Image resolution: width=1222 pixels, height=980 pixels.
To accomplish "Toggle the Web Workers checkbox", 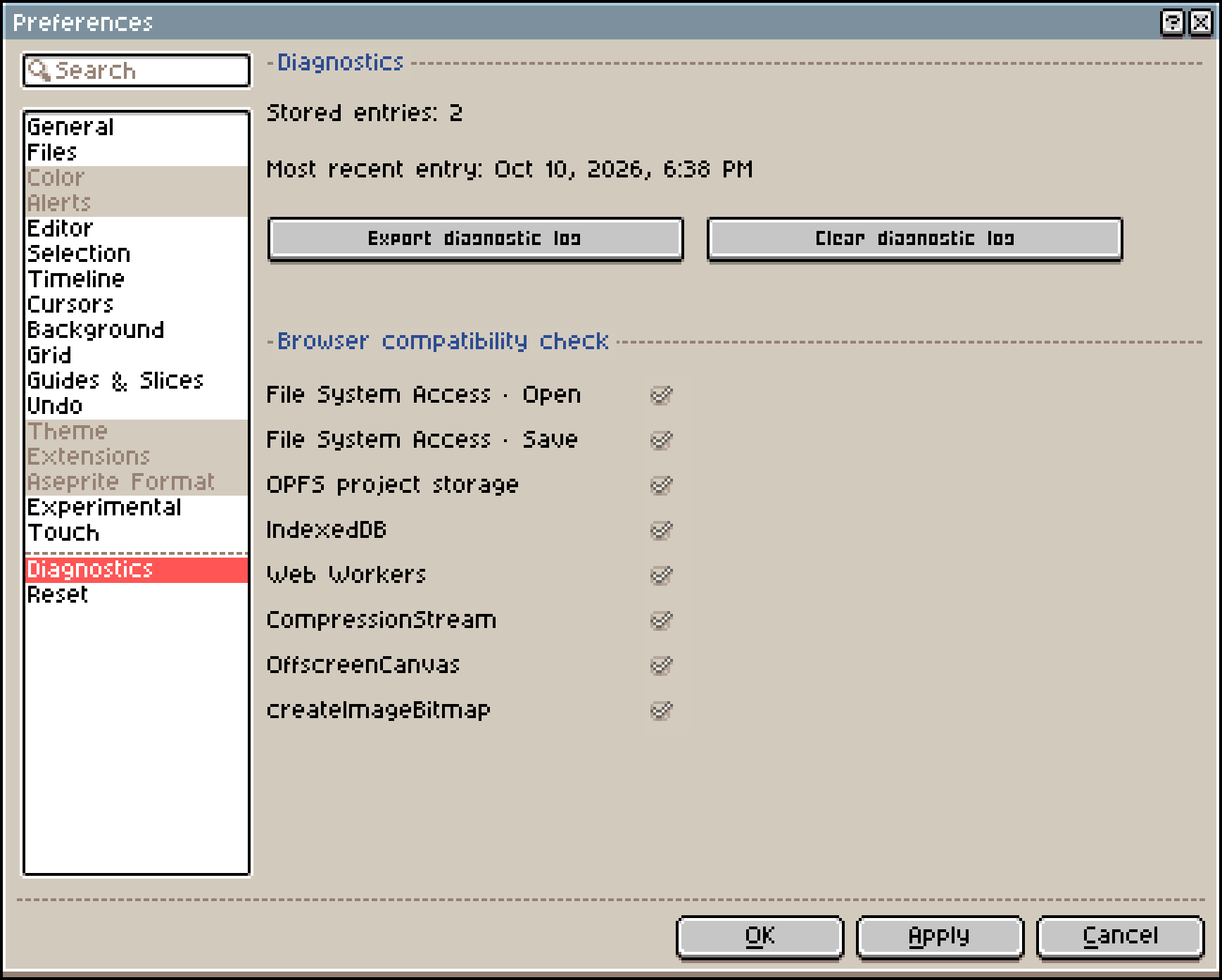I will pos(661,575).
